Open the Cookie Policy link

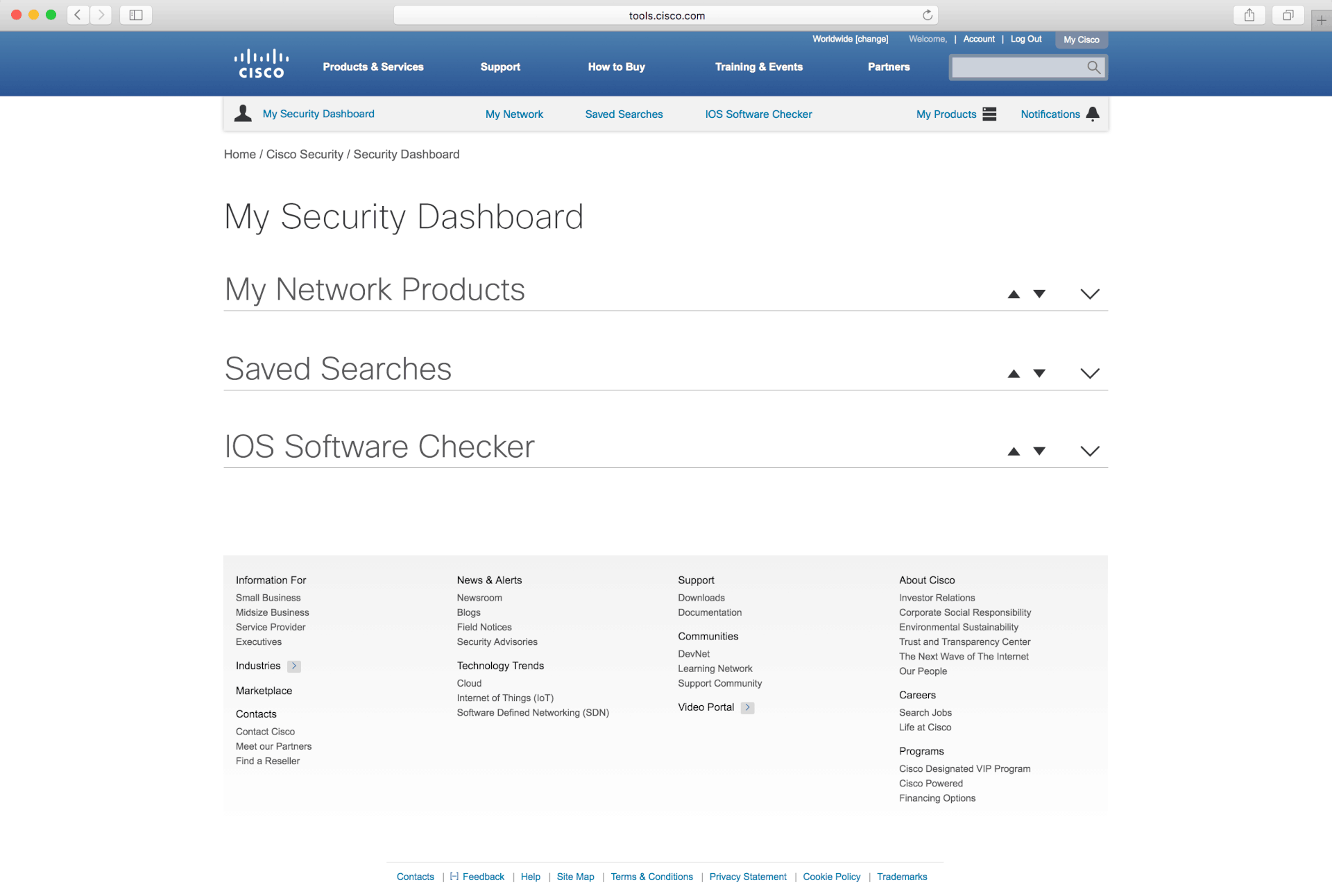(832, 877)
